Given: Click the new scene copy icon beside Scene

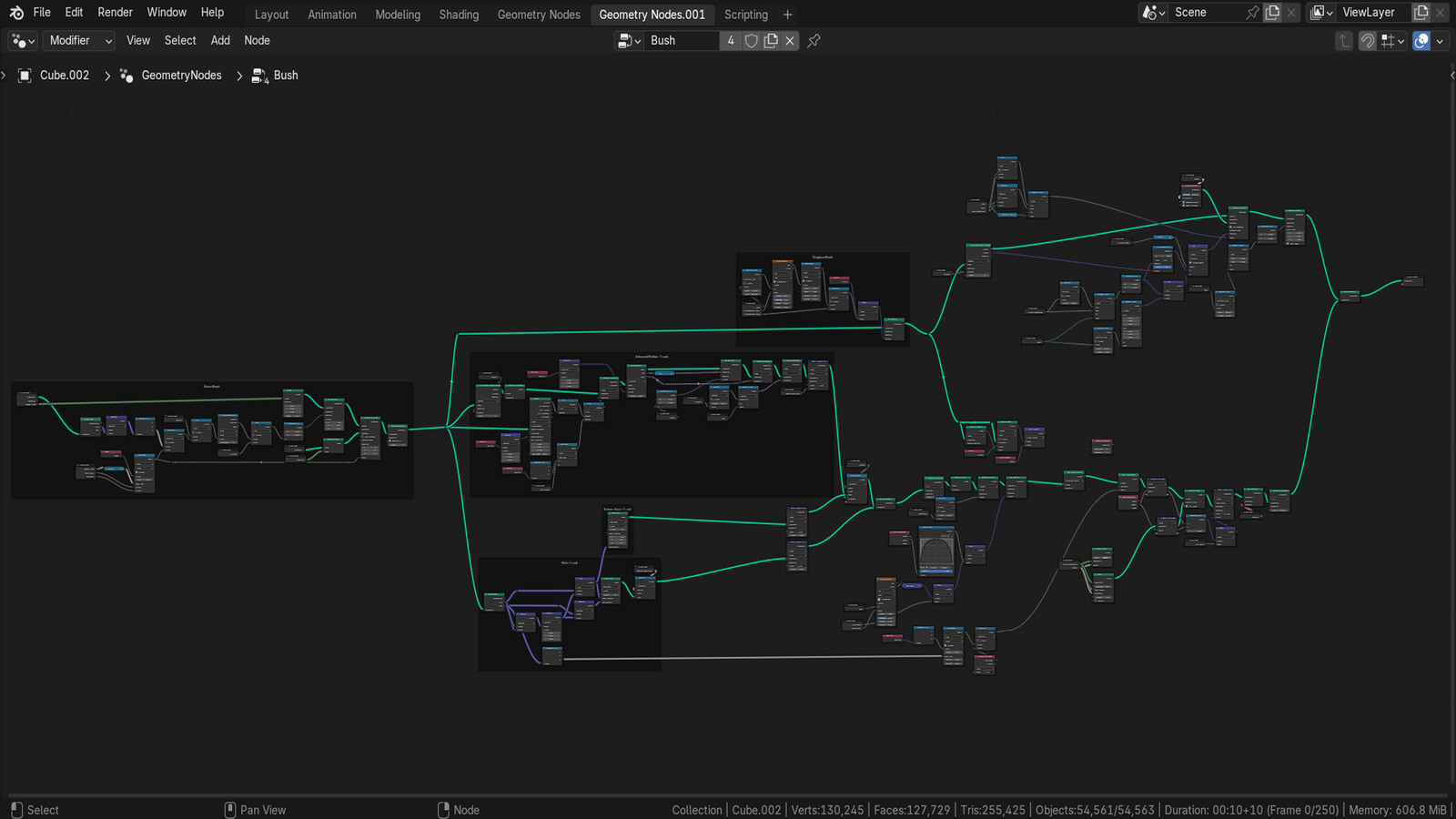Looking at the screenshot, I should click(x=1271, y=12).
